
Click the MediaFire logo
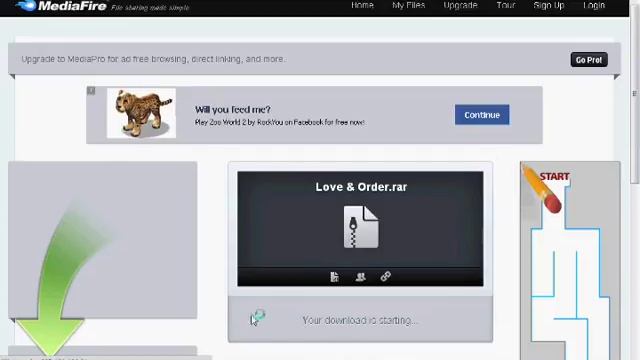[x=61, y=6]
